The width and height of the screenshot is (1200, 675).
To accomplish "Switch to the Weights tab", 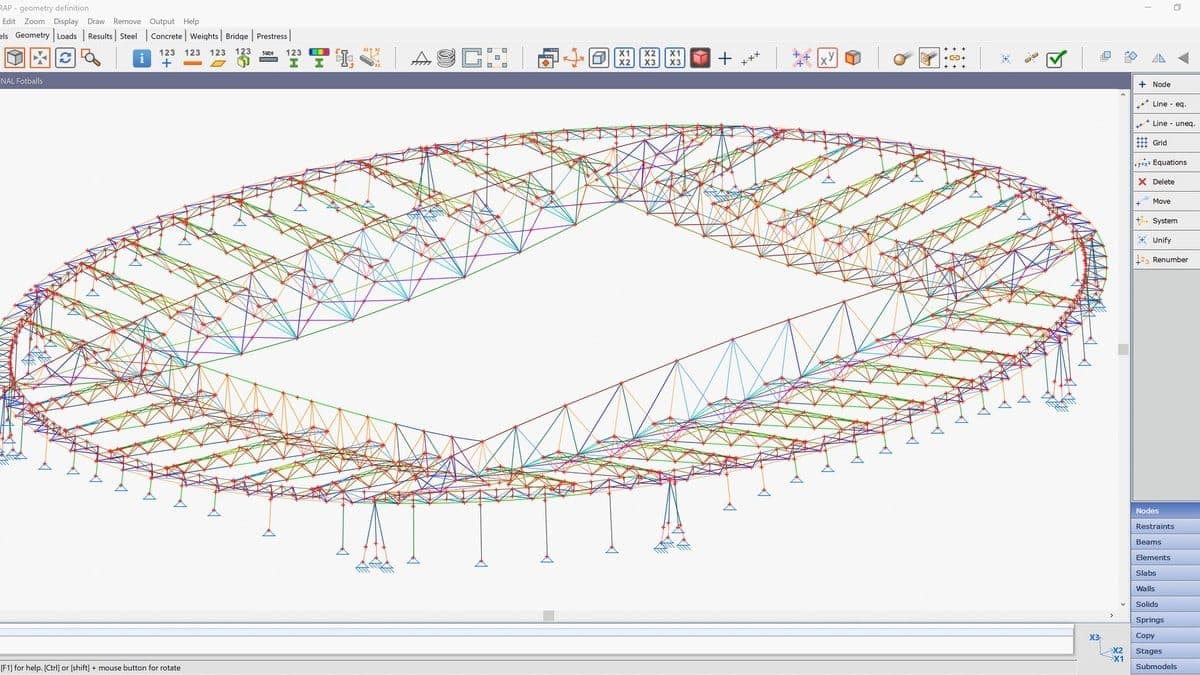I will pos(204,36).
